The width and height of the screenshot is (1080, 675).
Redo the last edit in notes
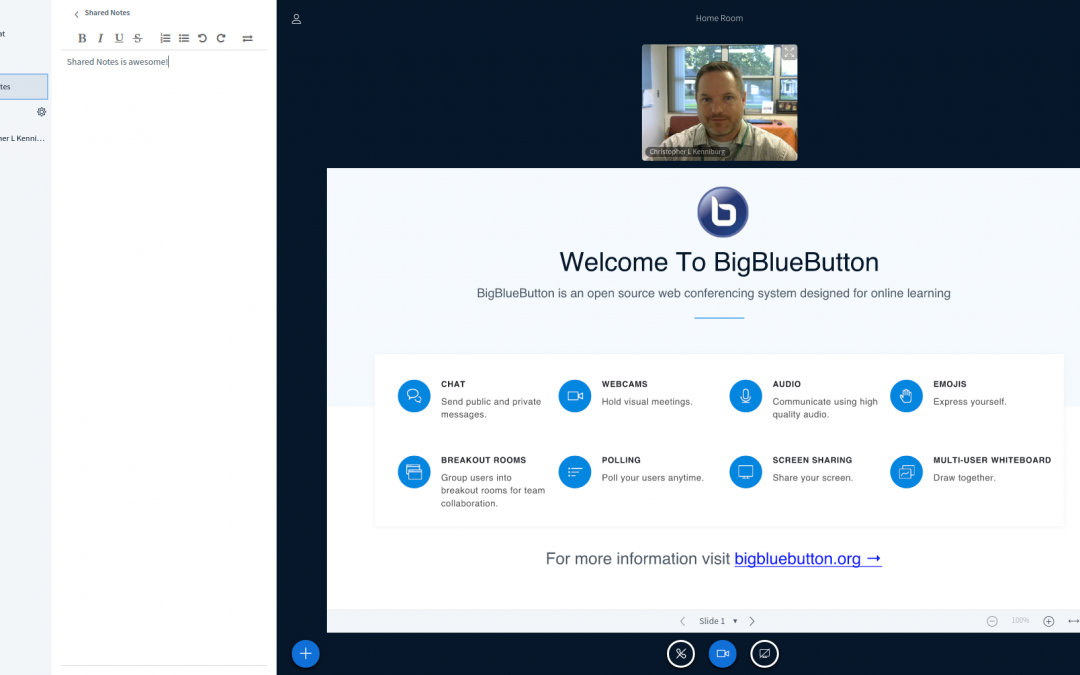pyautogui.click(x=221, y=39)
